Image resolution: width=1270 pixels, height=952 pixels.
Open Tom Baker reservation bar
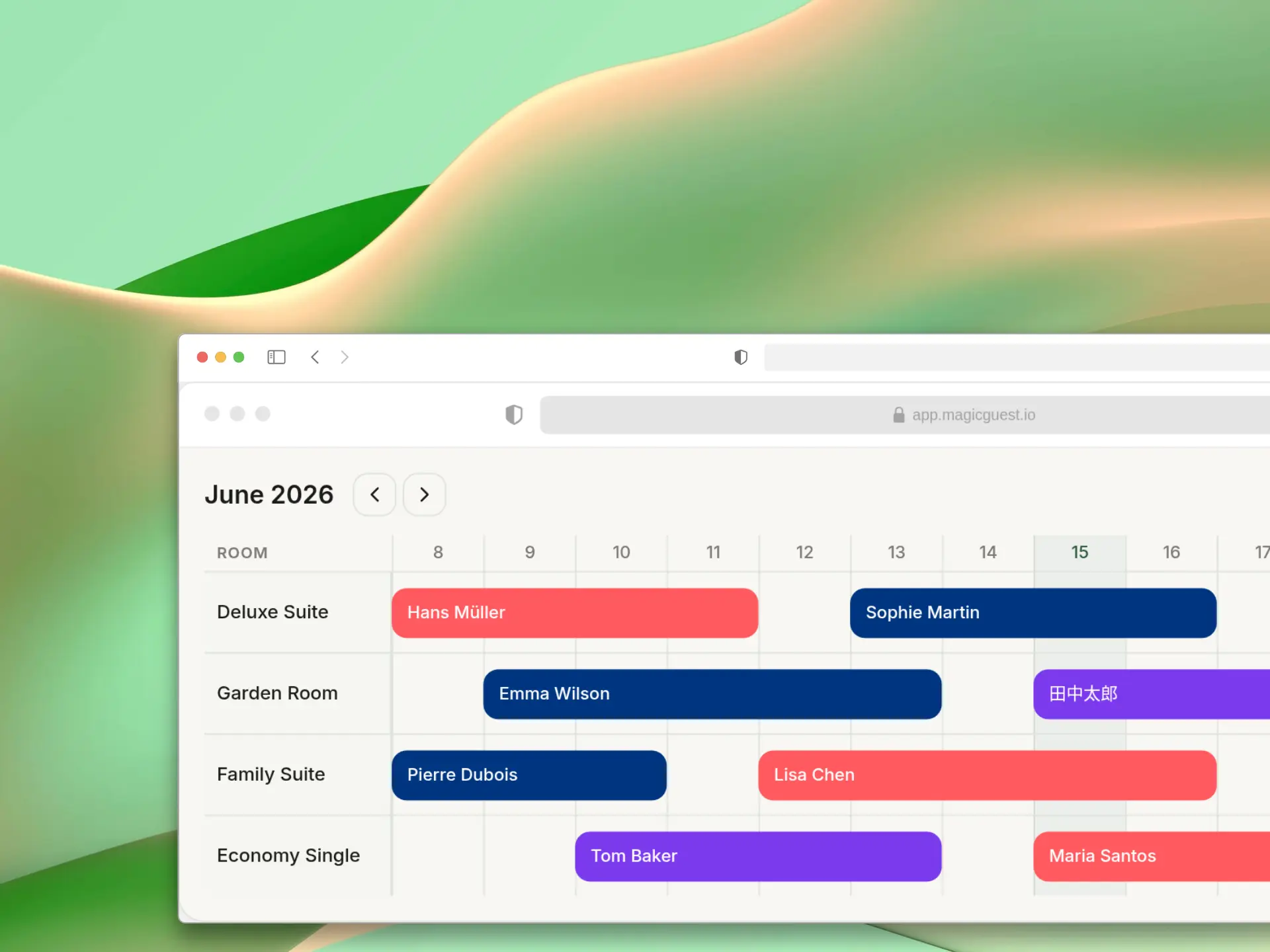click(x=758, y=856)
